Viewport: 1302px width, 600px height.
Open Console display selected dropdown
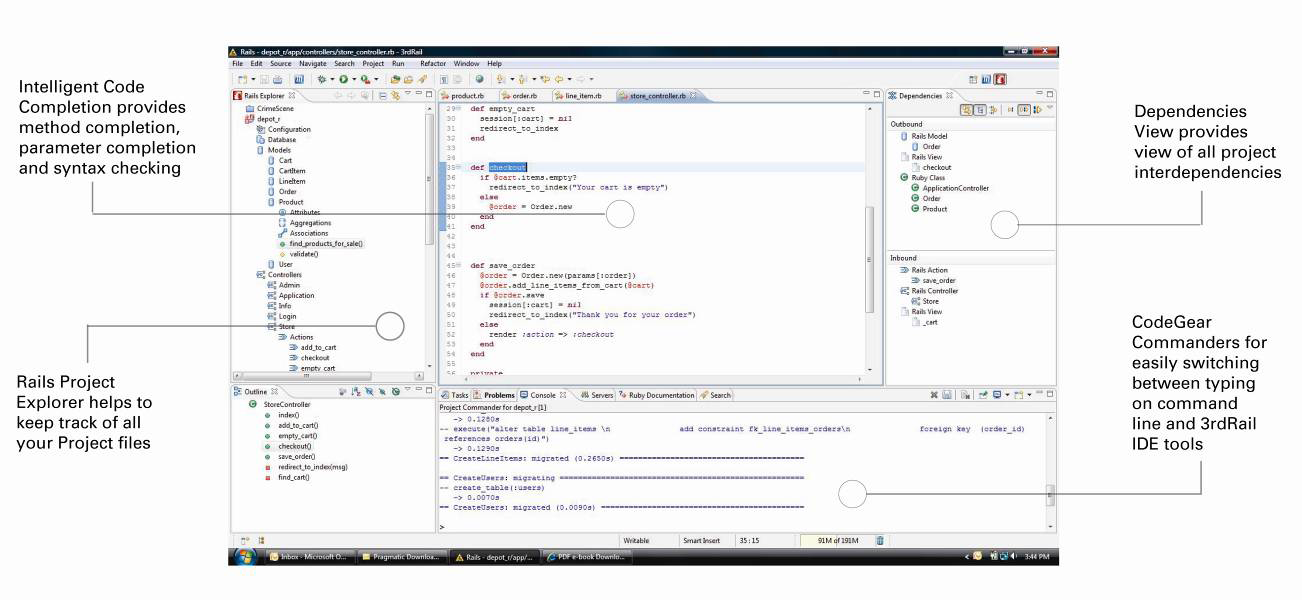(x=1008, y=395)
